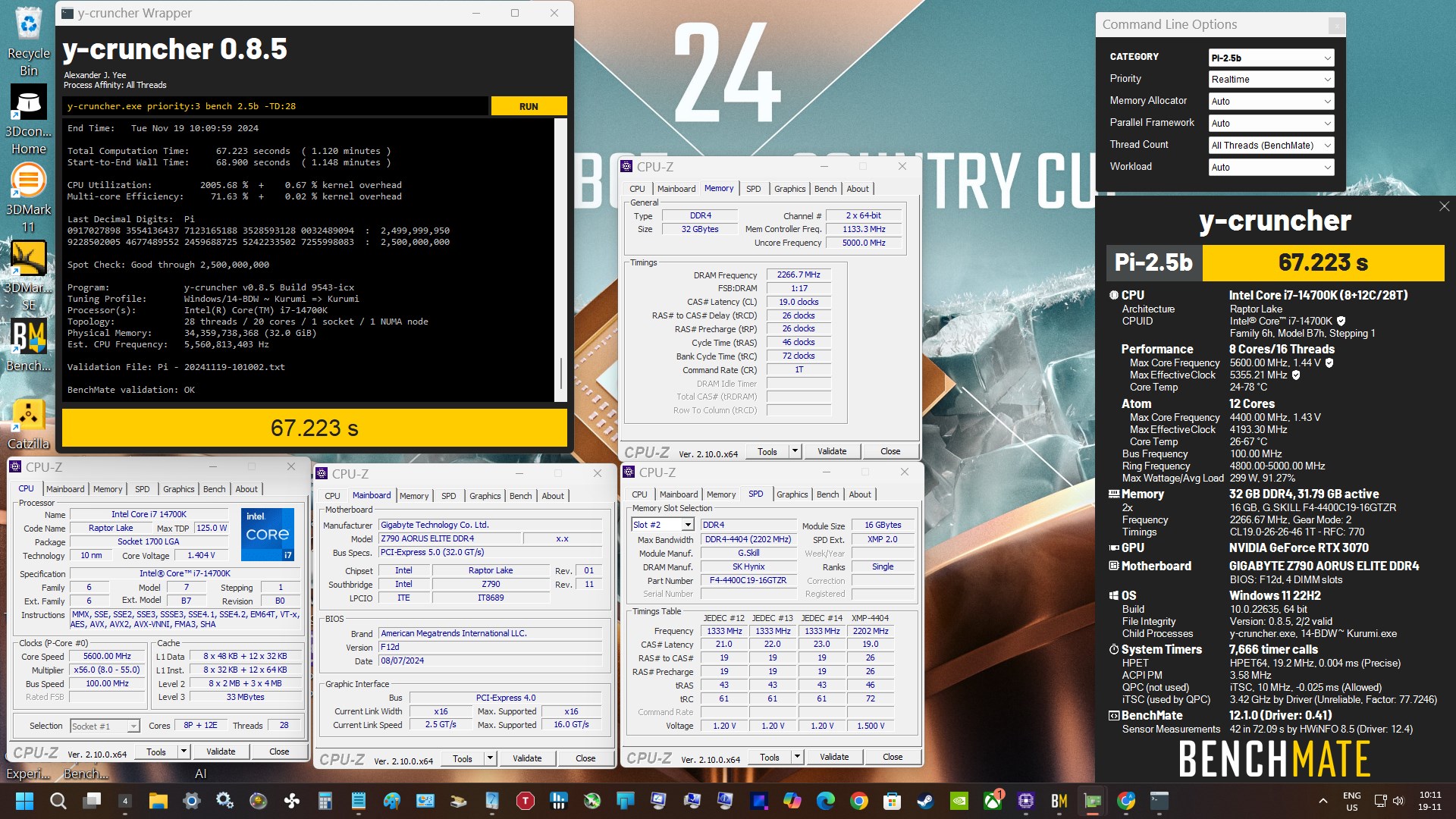Open Graphics tab in CPU-Z Memory window
The image size is (1456, 819).
789,189
